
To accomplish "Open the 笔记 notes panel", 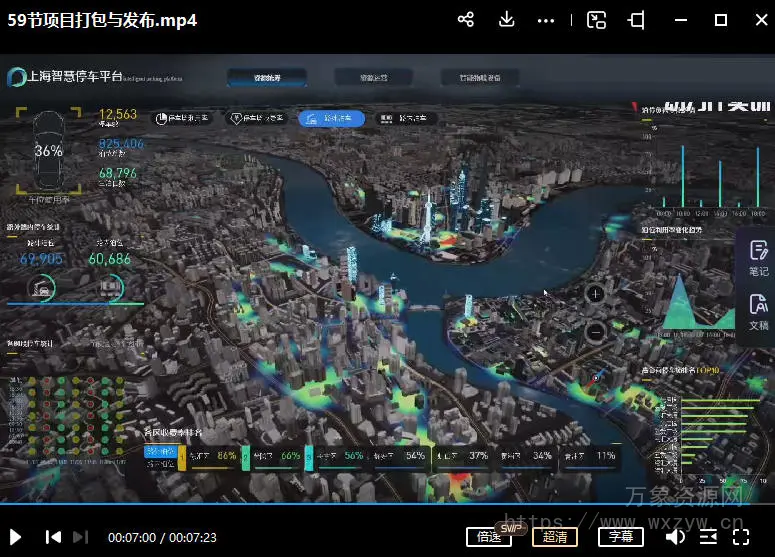I will coord(758,258).
